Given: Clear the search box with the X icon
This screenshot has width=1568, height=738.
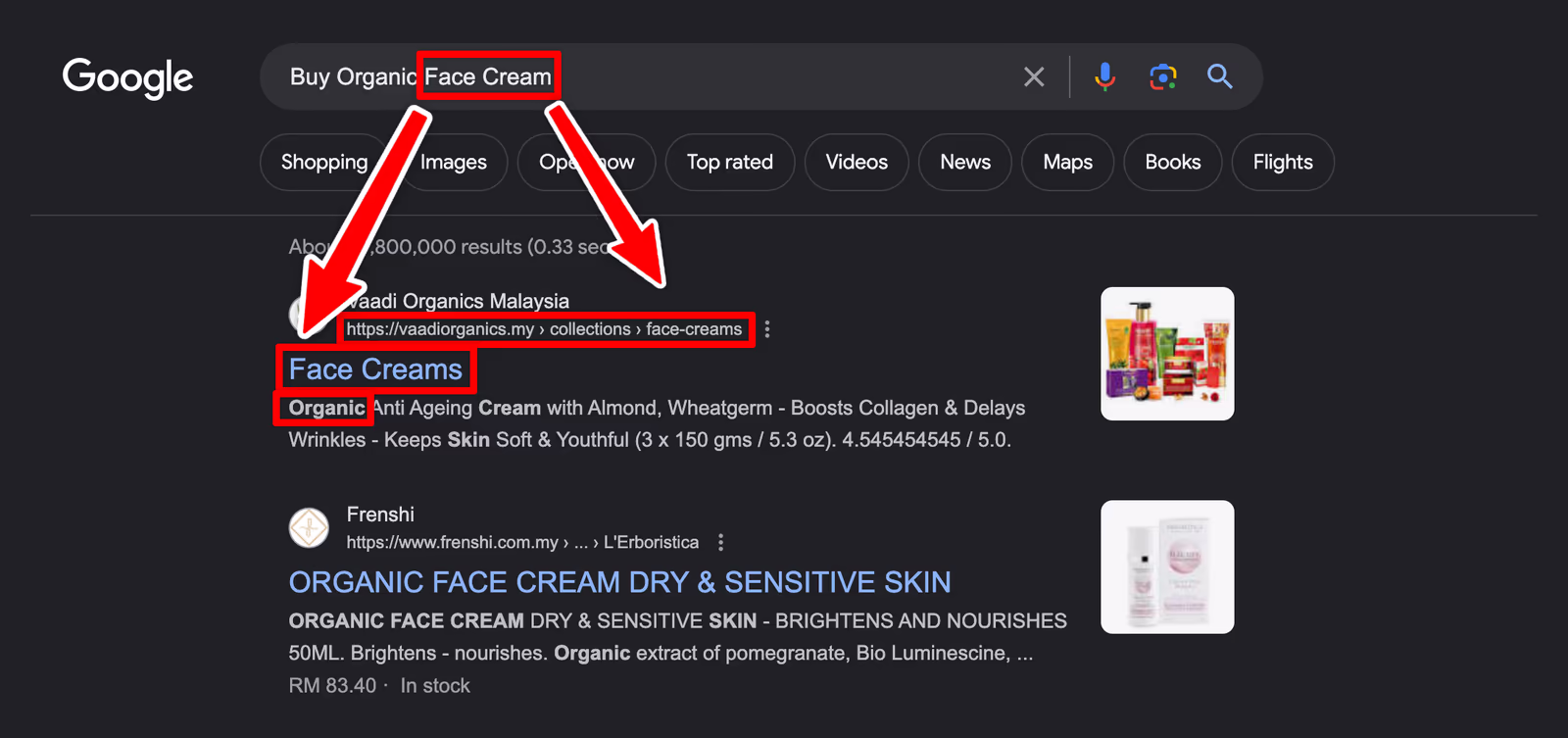Looking at the screenshot, I should coord(1034,76).
